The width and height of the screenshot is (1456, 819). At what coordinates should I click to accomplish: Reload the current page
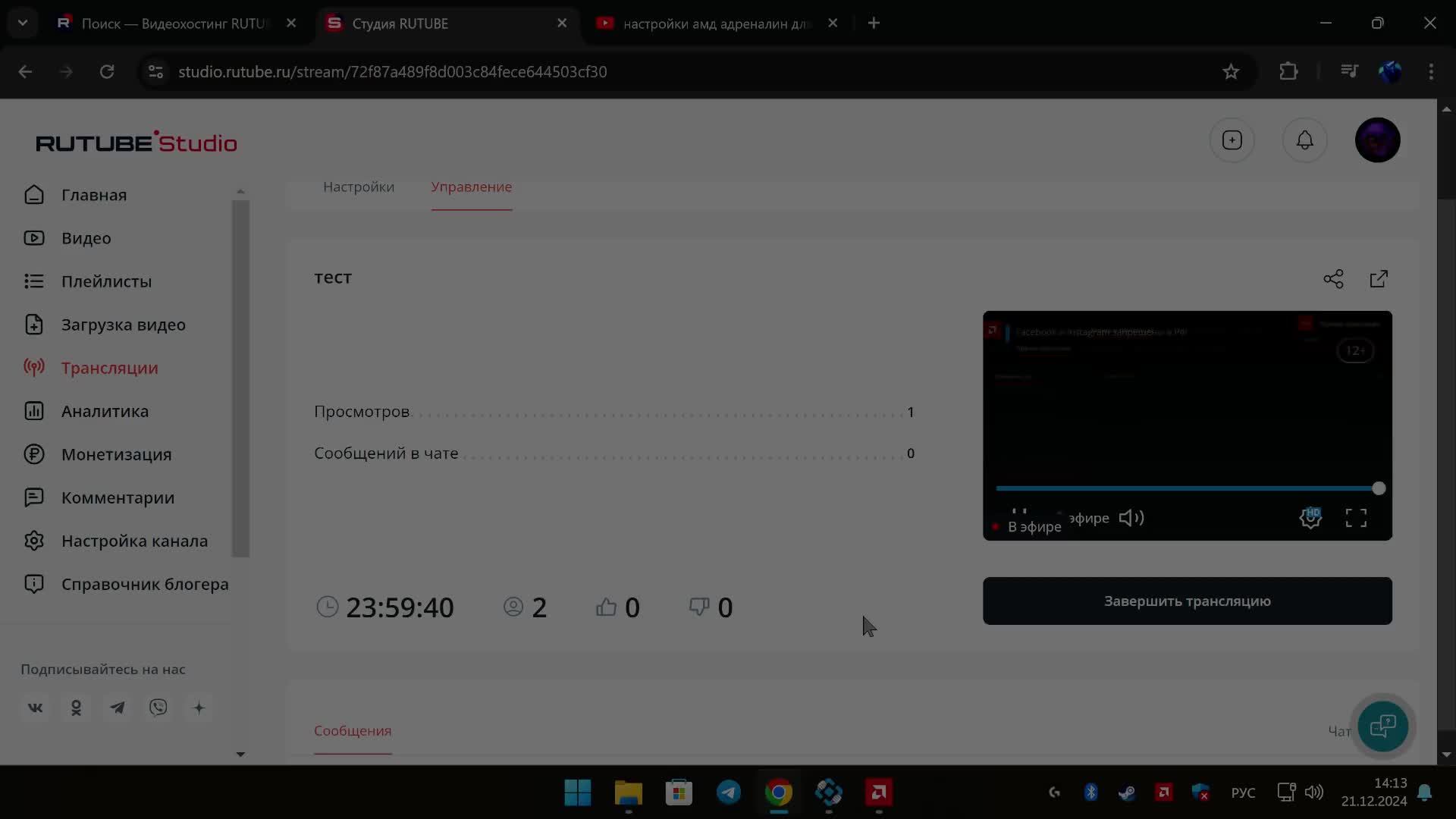pyautogui.click(x=107, y=71)
